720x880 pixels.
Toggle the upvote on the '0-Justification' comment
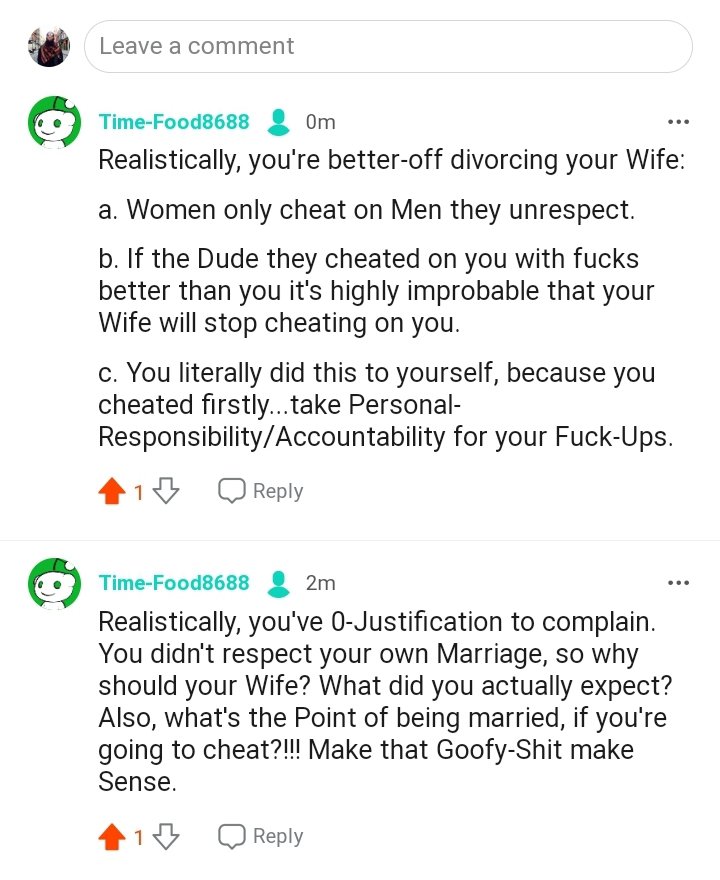(x=112, y=836)
